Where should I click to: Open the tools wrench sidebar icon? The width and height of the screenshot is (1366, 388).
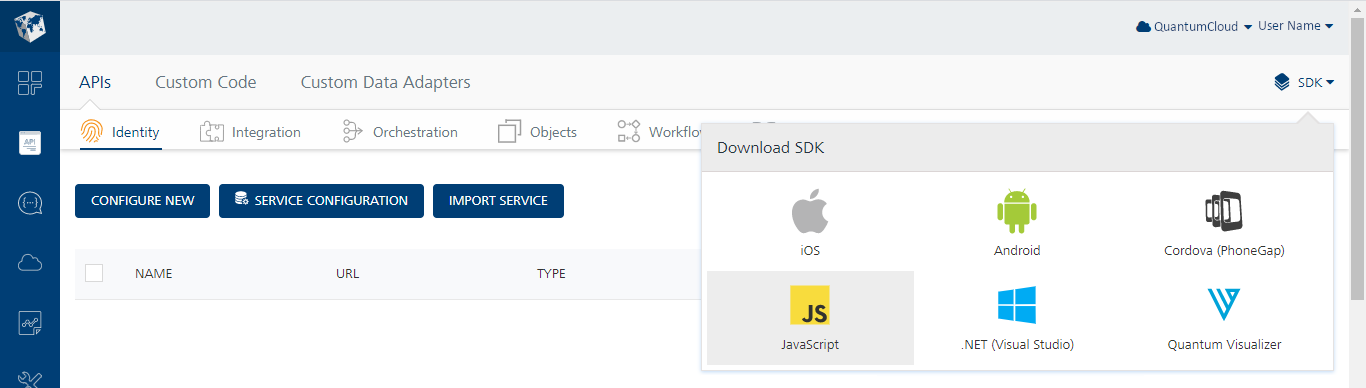30,379
